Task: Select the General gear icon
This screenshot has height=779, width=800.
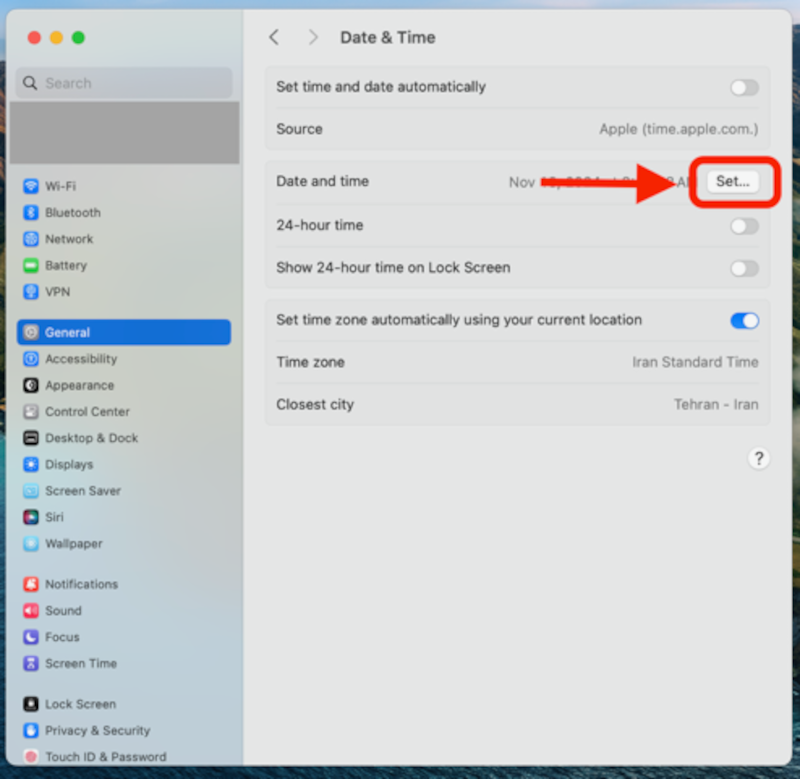Action: pyautogui.click(x=31, y=332)
